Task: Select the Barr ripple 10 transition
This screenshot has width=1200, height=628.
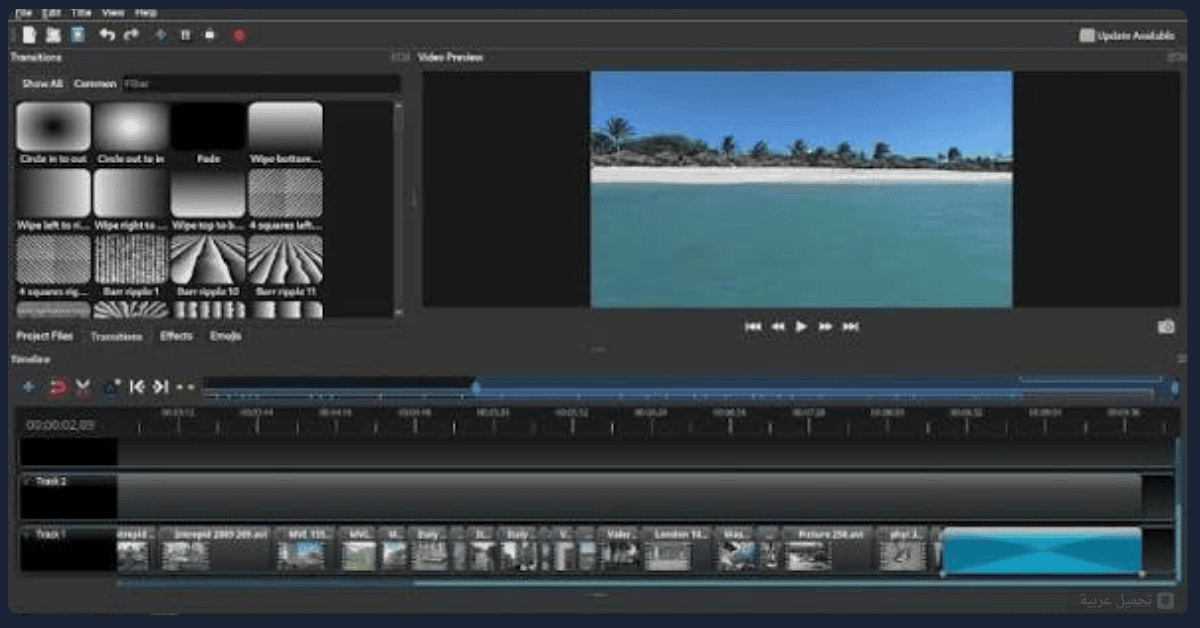Action: [208, 267]
